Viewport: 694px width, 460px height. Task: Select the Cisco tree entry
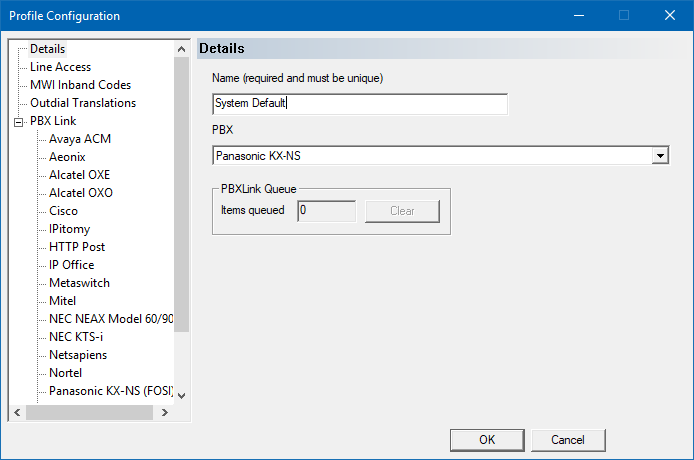pyautogui.click(x=63, y=211)
